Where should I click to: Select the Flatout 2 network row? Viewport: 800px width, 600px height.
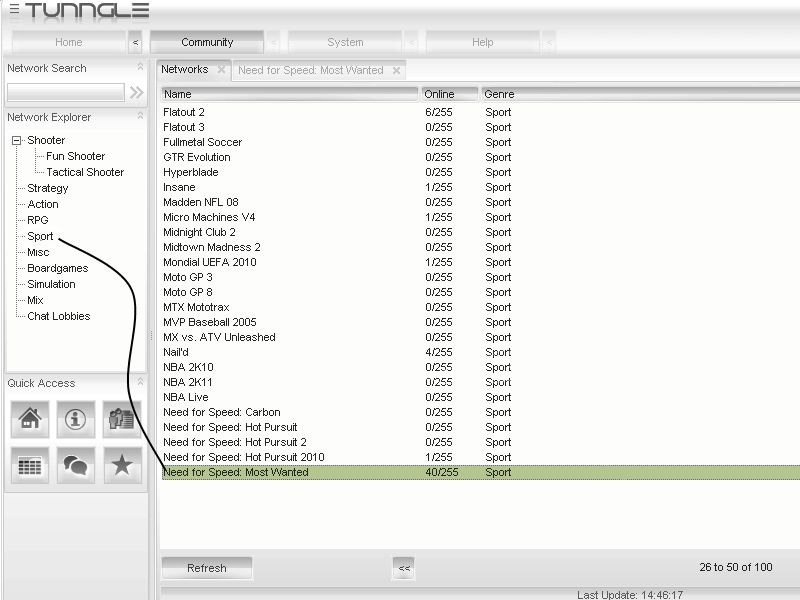pos(184,112)
